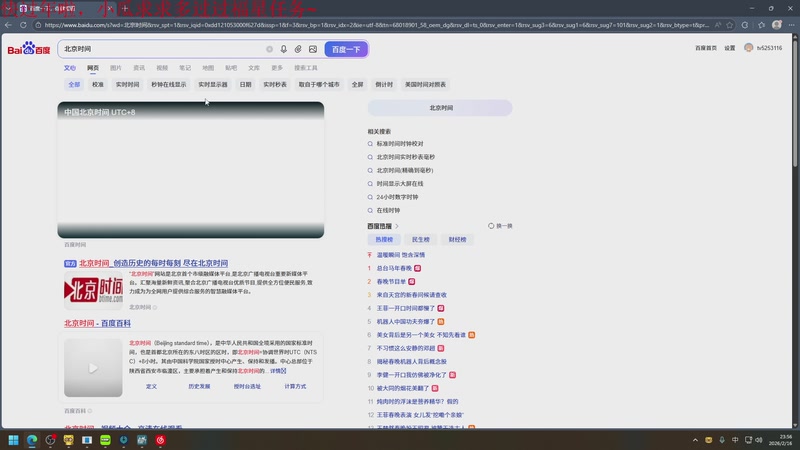The width and height of the screenshot is (800, 450).
Task: Clear the search box with the X icon
Action: (269, 49)
